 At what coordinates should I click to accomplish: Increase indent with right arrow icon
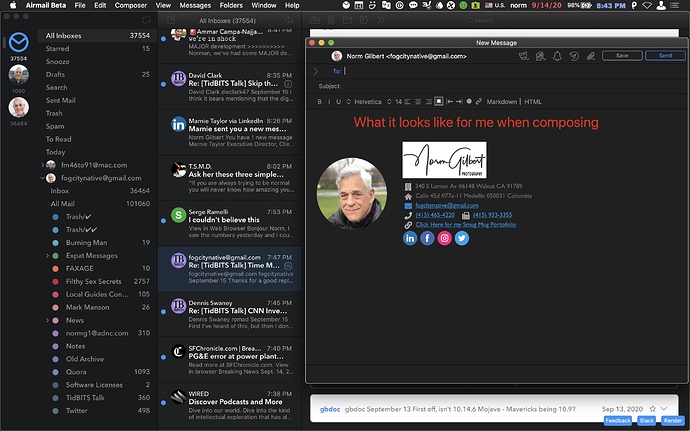(x=459, y=102)
